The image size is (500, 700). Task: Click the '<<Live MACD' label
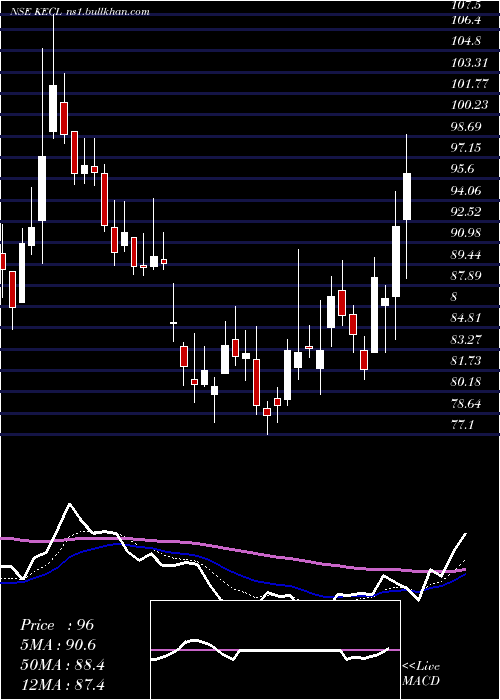(x=421, y=673)
